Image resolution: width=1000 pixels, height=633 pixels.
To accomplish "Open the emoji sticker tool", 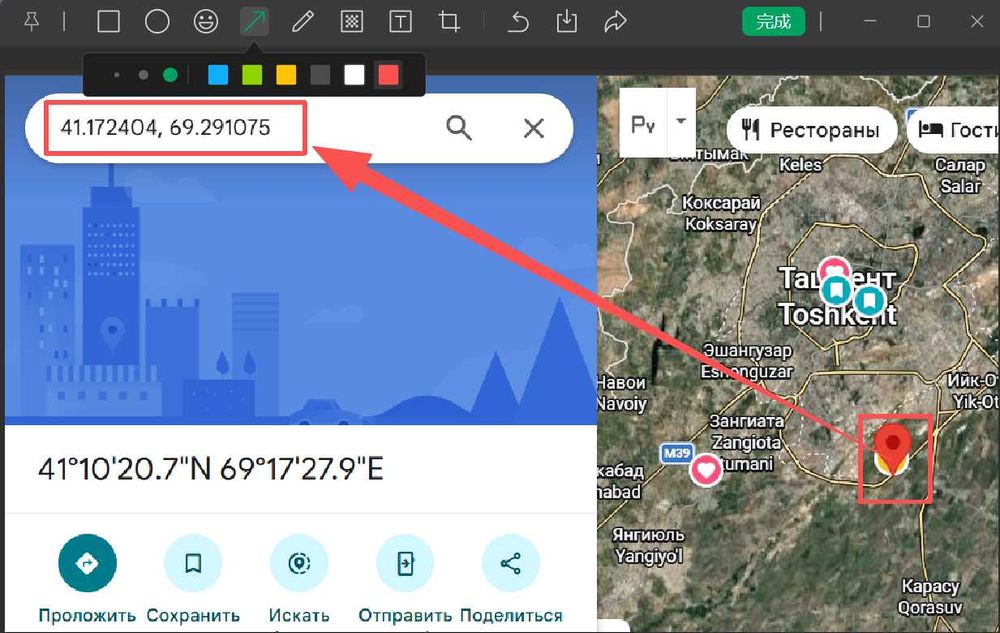I will click(205, 22).
